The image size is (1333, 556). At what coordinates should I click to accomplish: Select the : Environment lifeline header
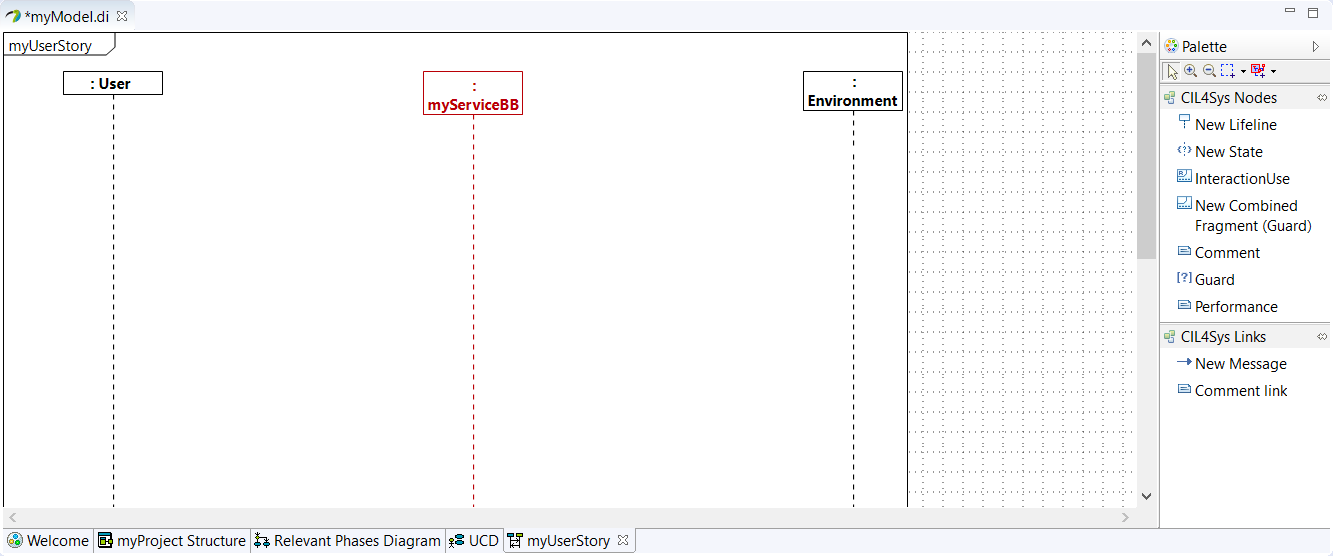point(853,91)
